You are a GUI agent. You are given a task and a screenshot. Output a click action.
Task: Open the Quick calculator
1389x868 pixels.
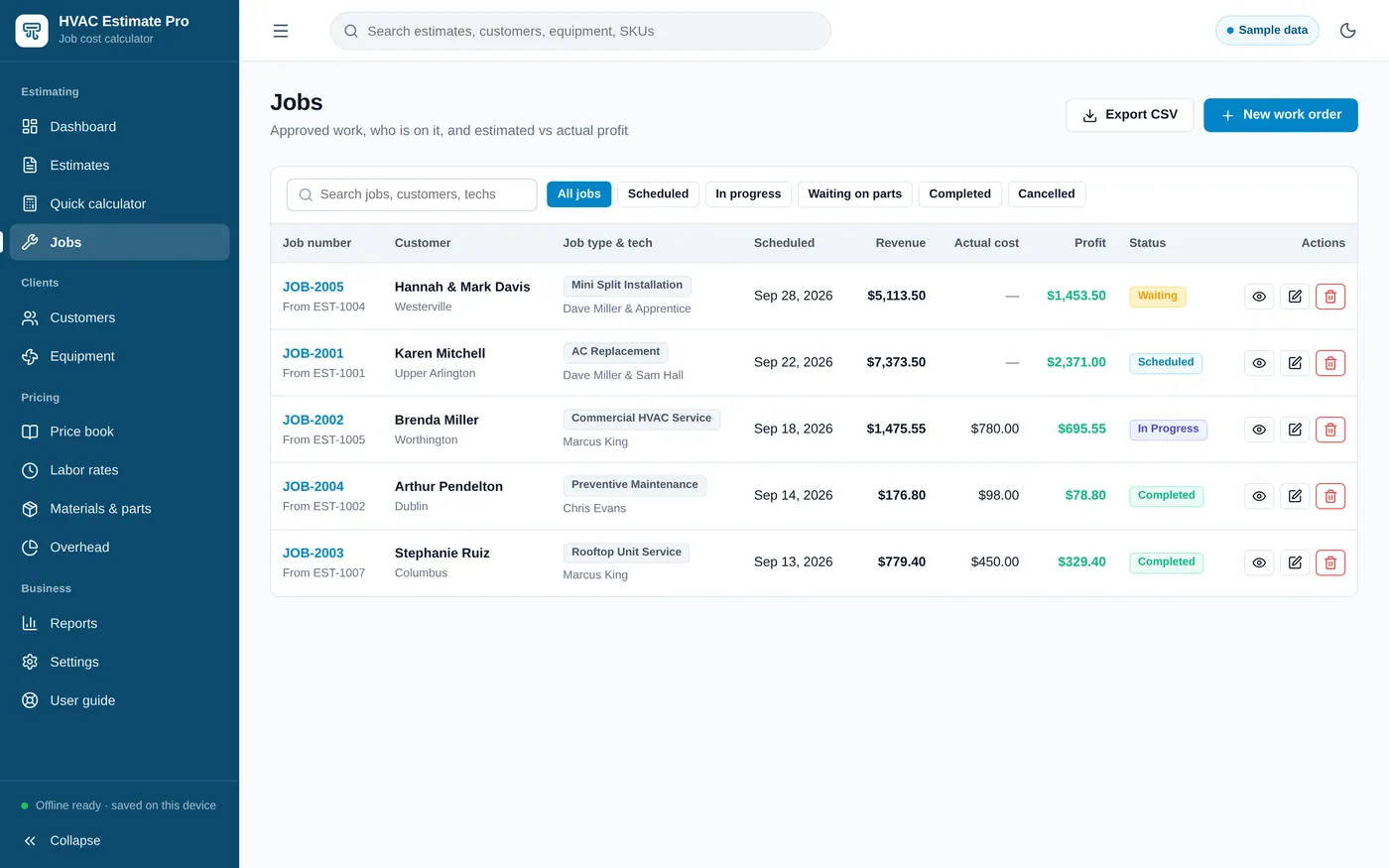point(119,204)
